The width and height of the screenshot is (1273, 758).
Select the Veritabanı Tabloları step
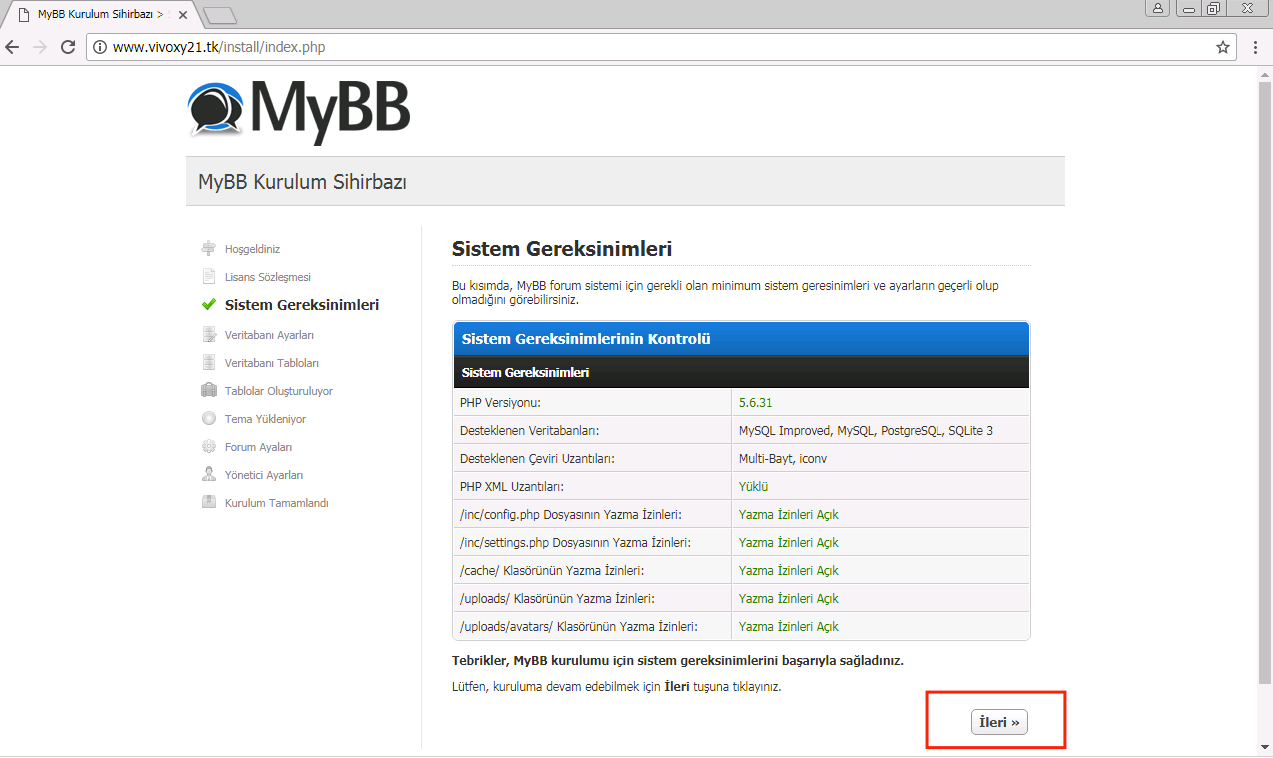[272, 363]
